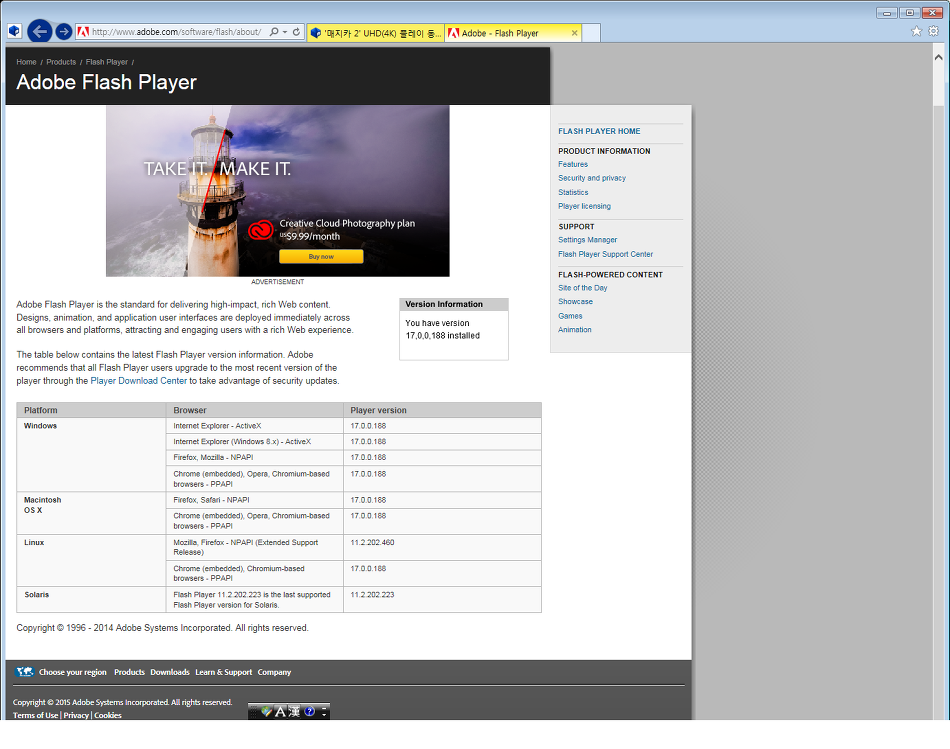This screenshot has width=950, height=749.
Task: Go to Home breadcrumb
Action: coord(26,62)
